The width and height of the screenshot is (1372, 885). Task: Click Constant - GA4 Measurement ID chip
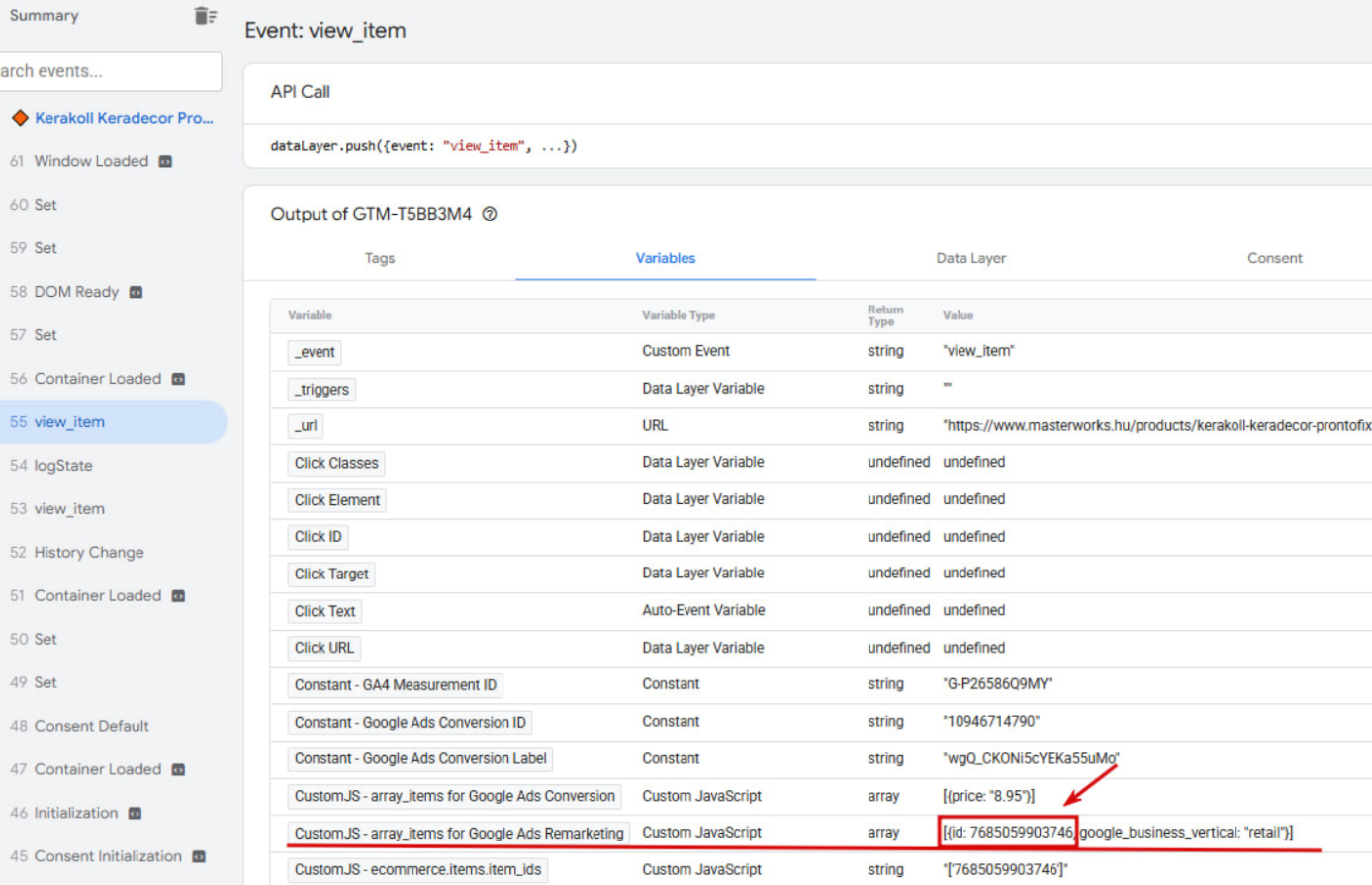click(x=396, y=685)
